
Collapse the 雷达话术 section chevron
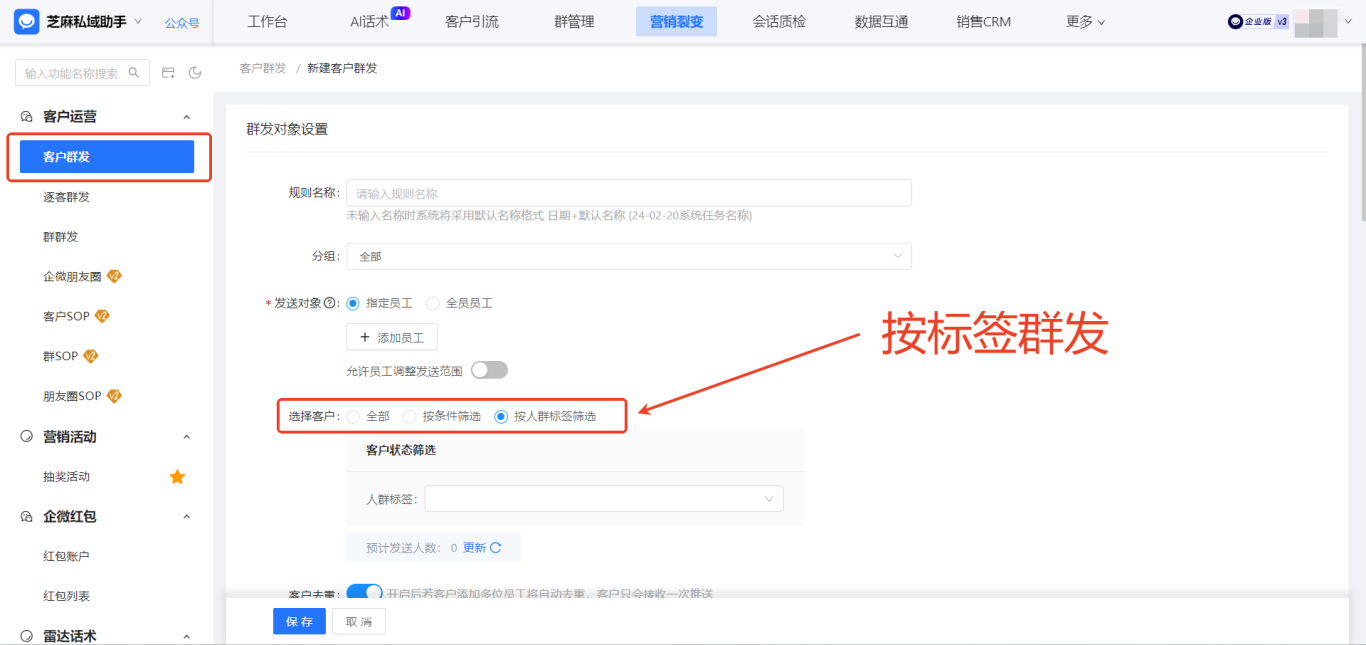point(187,636)
